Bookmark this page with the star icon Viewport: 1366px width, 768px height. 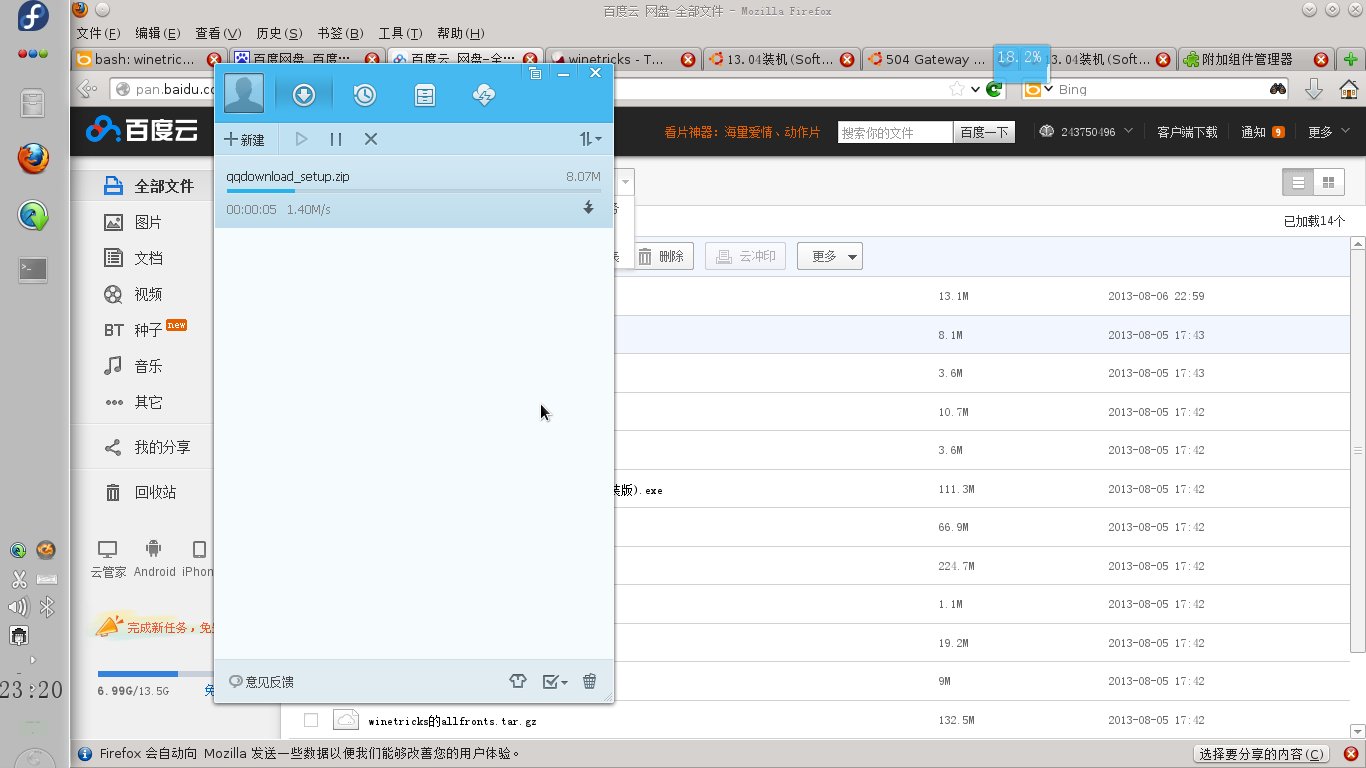click(957, 89)
